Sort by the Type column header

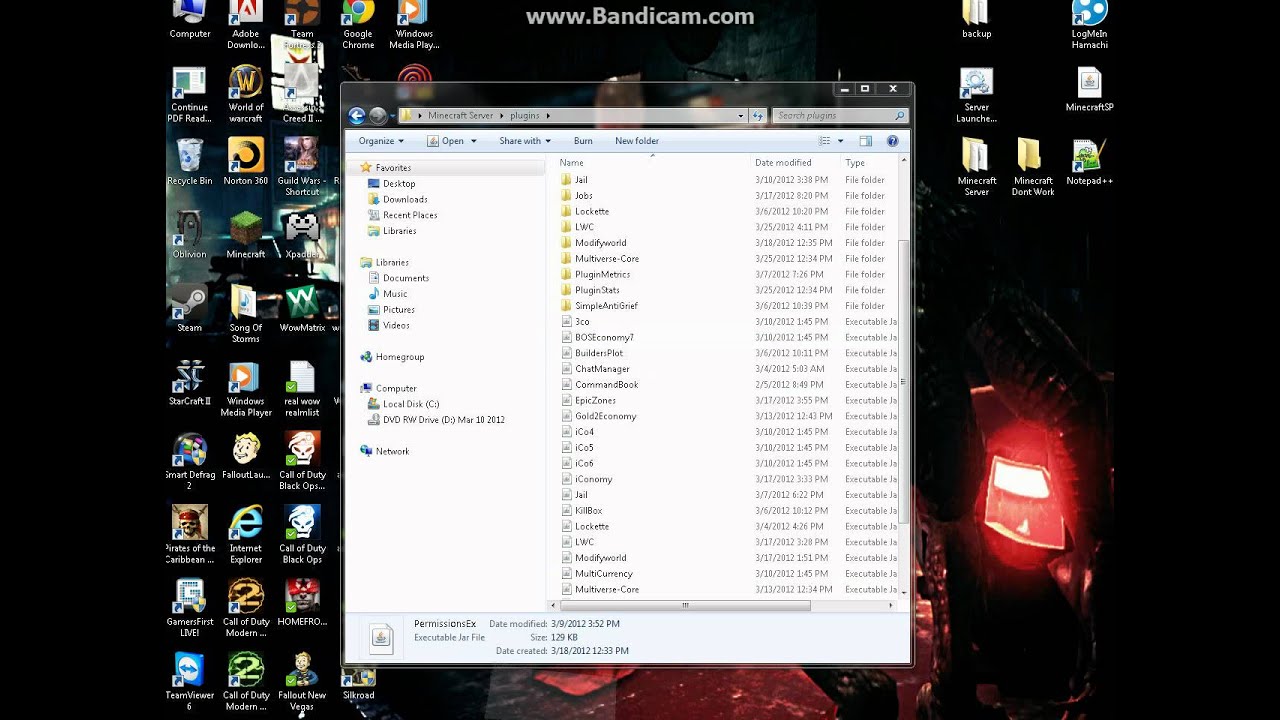(855, 162)
